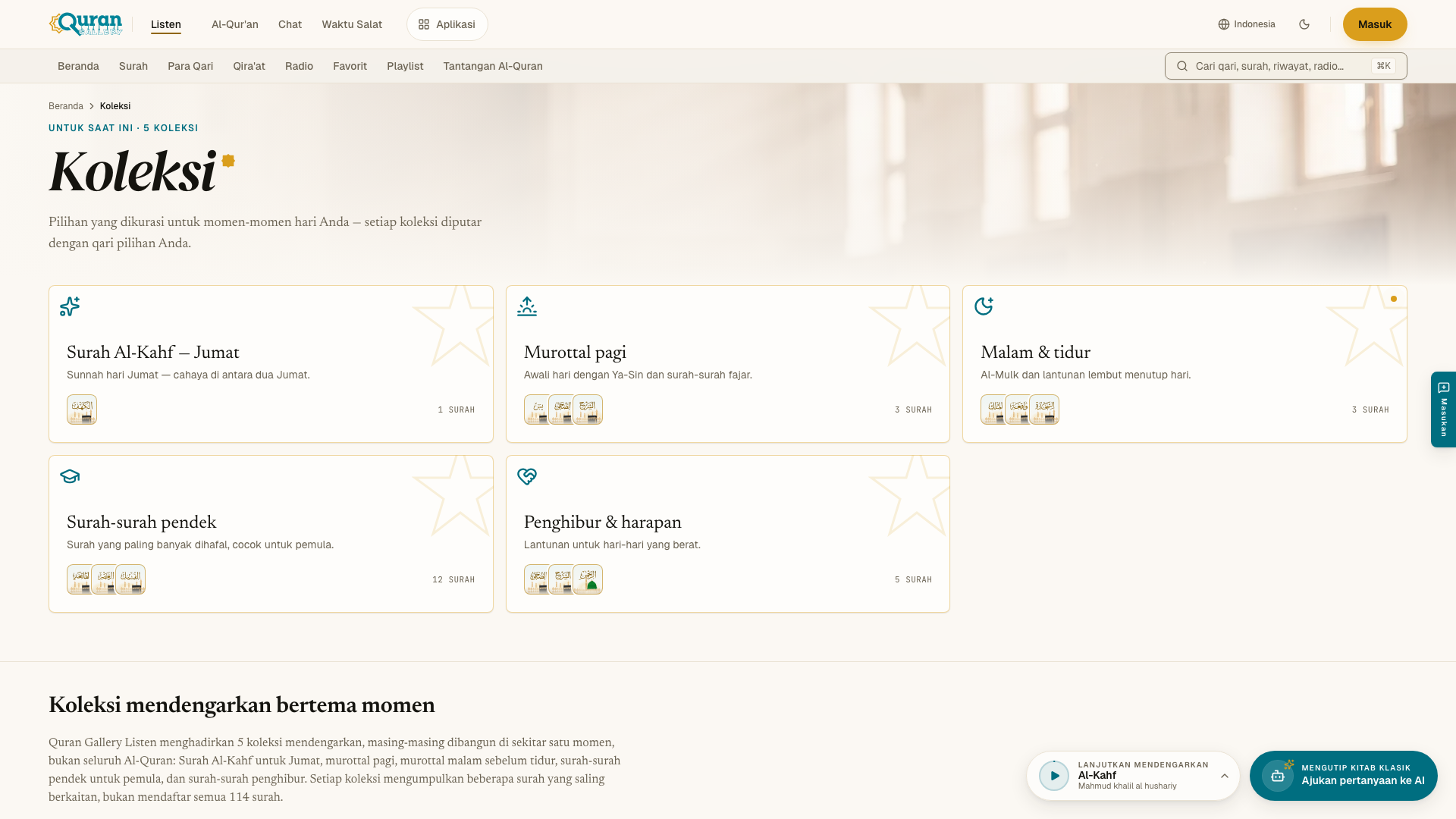Open the Murottal pagi collection
The height and width of the screenshot is (819, 1456).
727,364
